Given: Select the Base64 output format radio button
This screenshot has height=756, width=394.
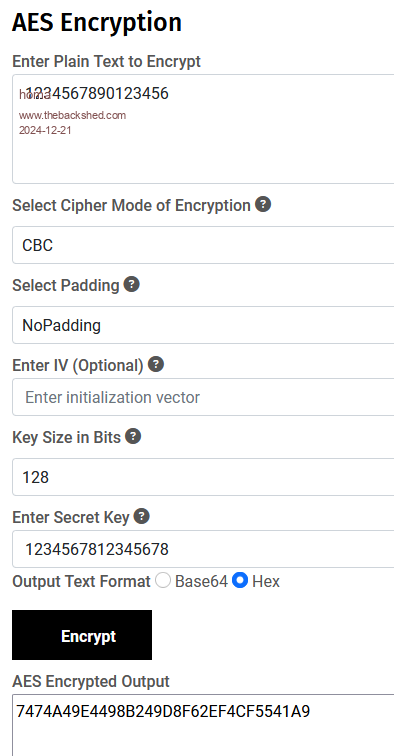Looking at the screenshot, I should click(163, 580).
